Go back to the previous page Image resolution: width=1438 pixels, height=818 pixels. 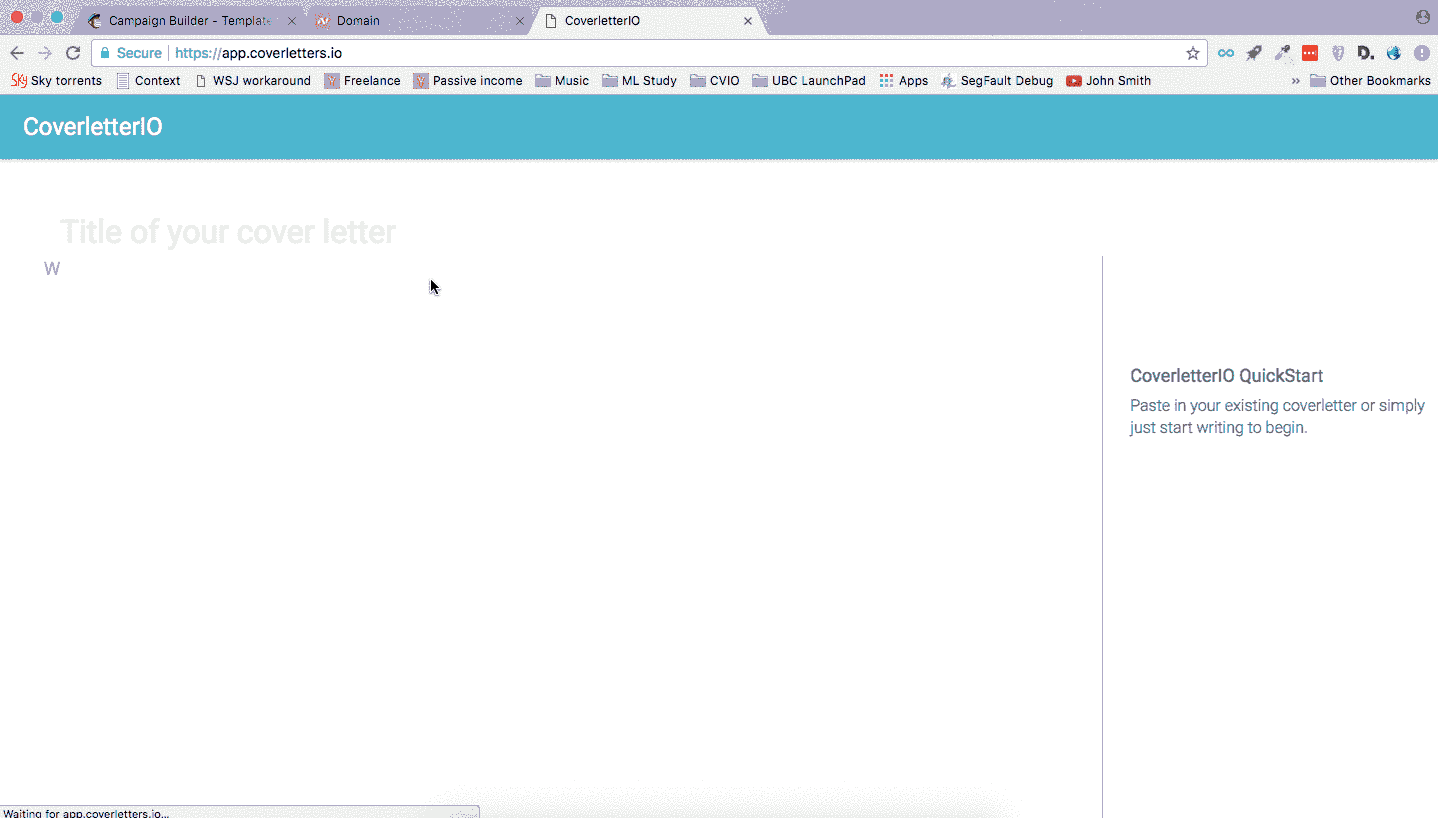coord(17,53)
